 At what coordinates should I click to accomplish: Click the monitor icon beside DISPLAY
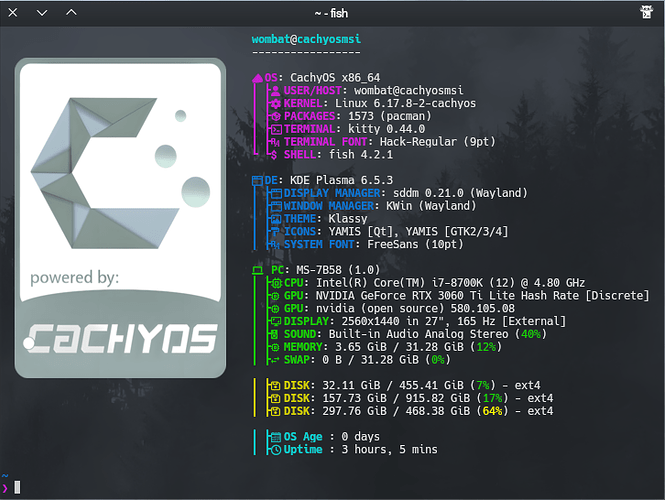(x=276, y=321)
